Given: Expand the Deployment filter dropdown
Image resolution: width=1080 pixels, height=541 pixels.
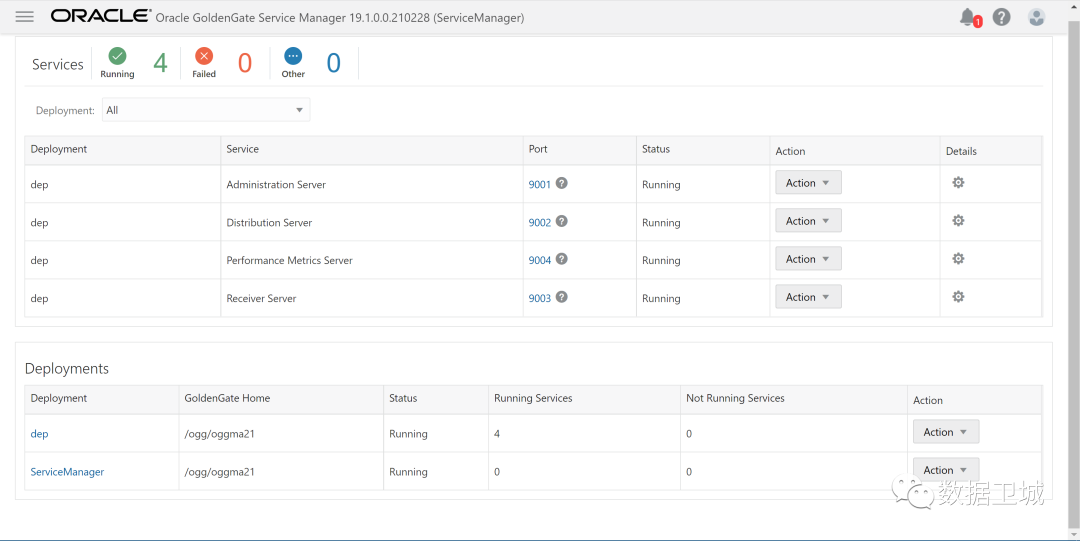Looking at the screenshot, I should [x=206, y=110].
